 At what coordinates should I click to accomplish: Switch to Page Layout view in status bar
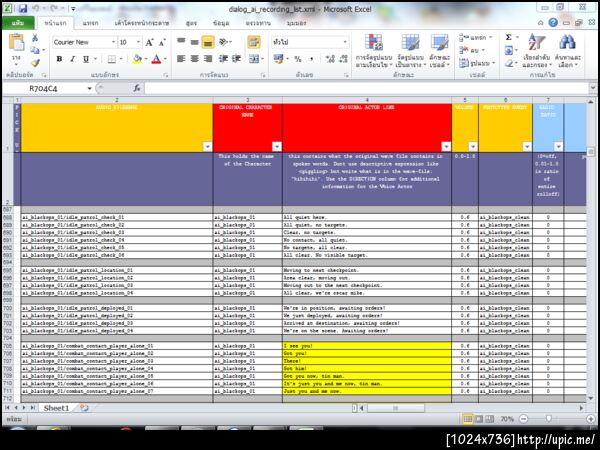pyautogui.click(x=479, y=419)
